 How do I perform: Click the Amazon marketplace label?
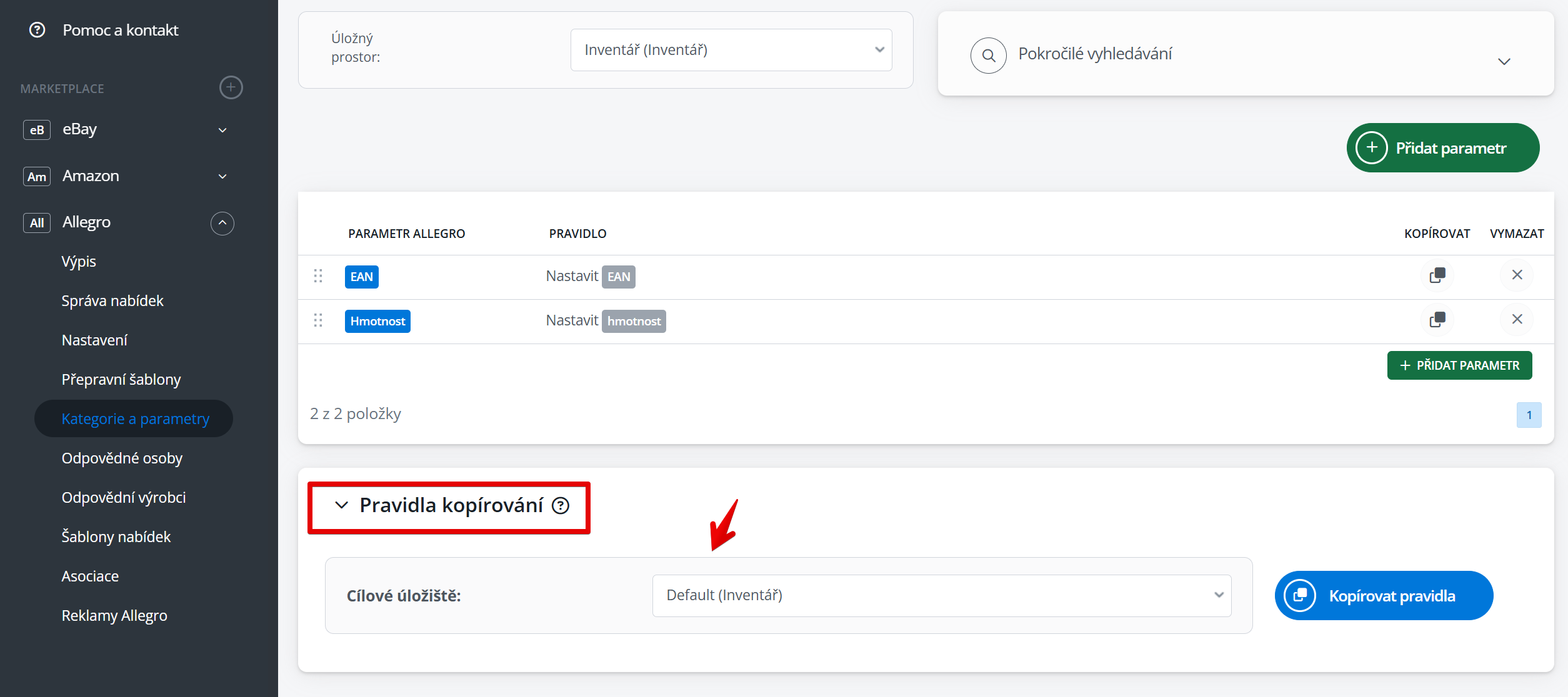click(x=91, y=176)
